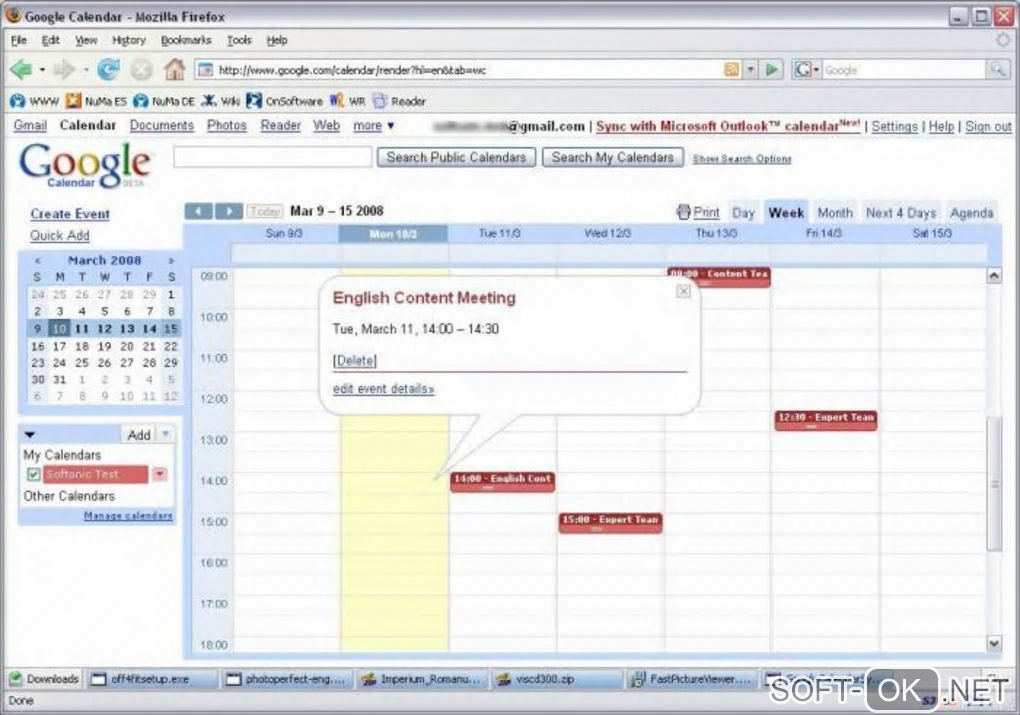Click the Search Public Calendars button
This screenshot has width=1020, height=715.
coord(456,157)
